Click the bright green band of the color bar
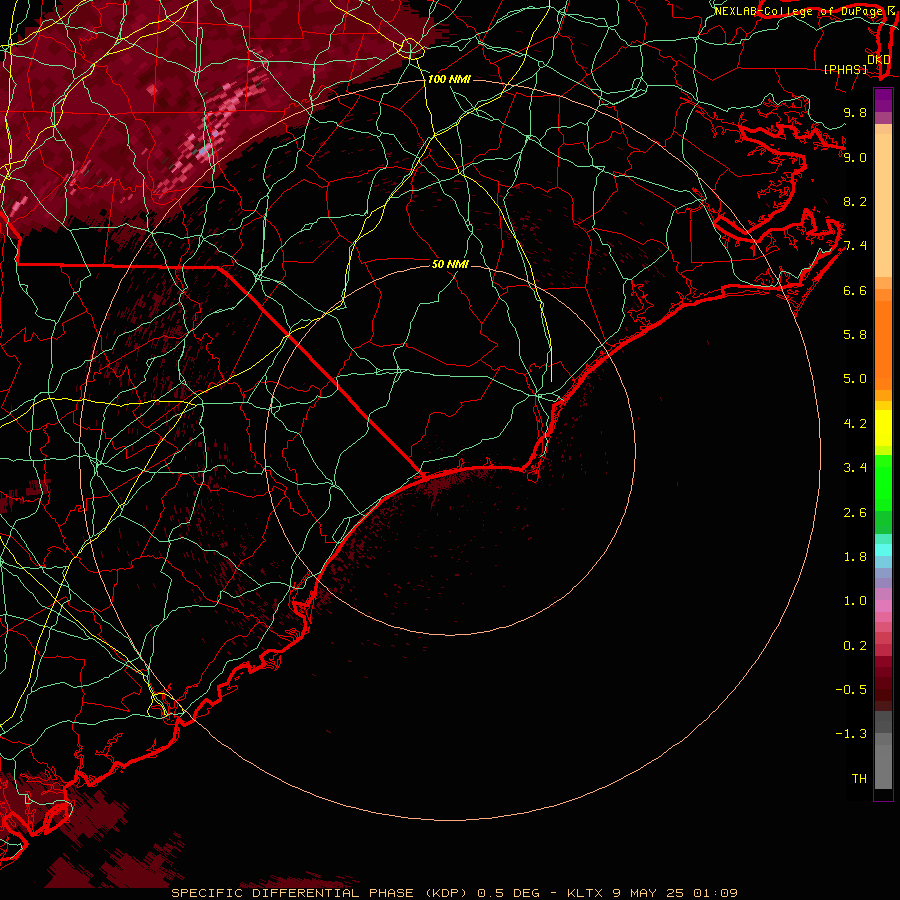 (x=883, y=482)
